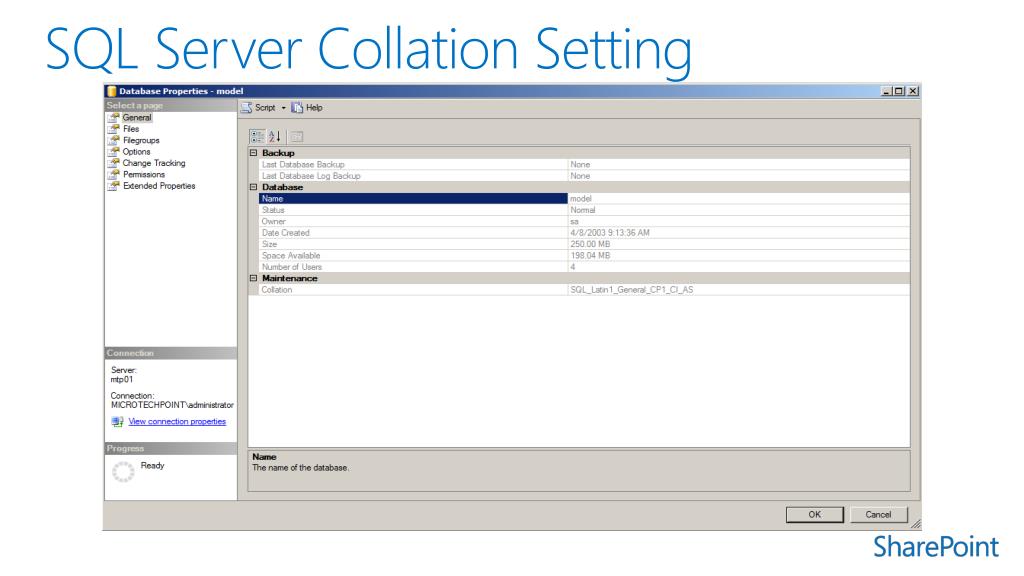The image size is (1024, 576).
Task: Open the Extended Properties page
Action: [x=159, y=186]
